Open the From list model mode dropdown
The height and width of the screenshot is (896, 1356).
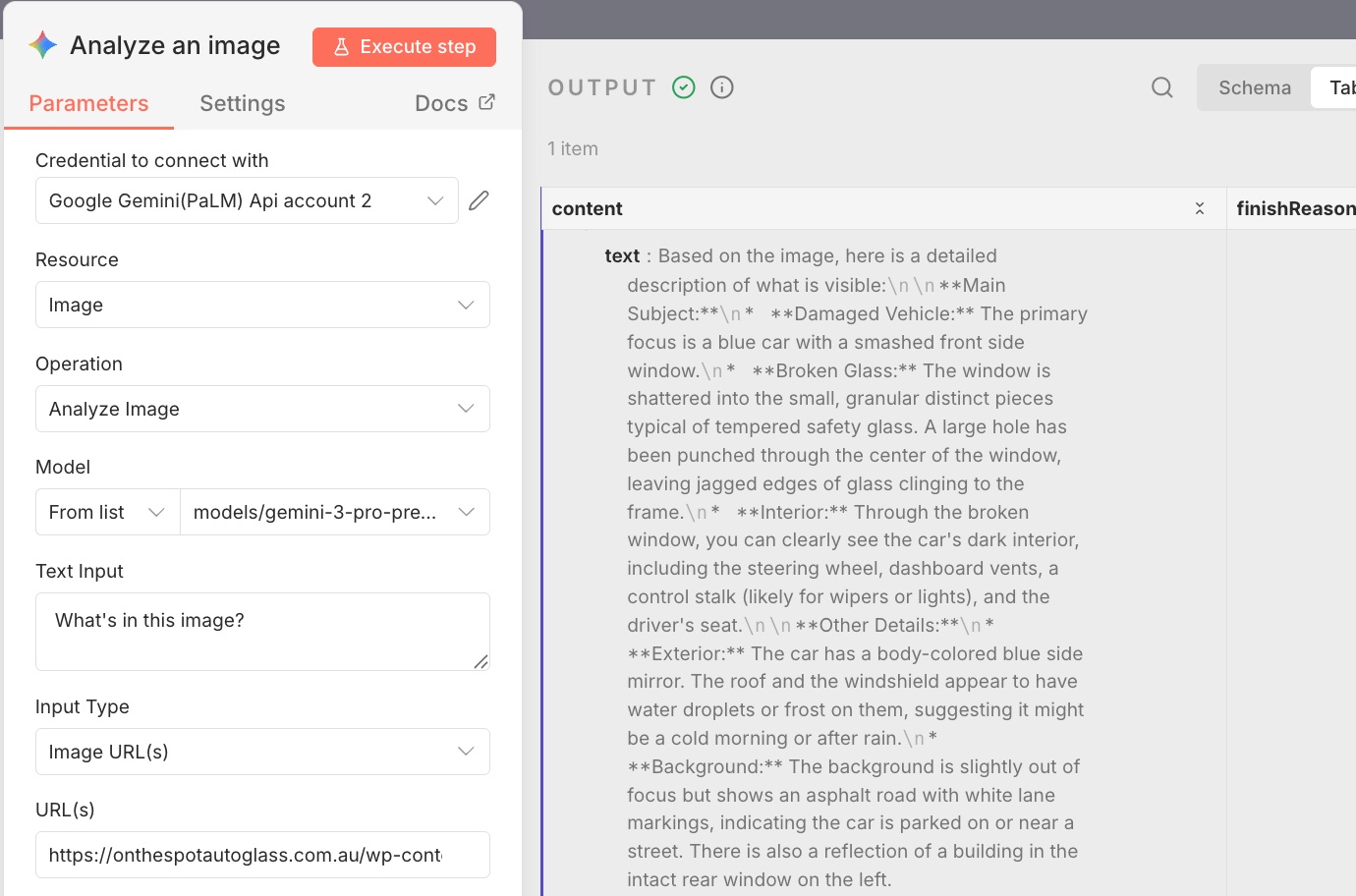(x=107, y=512)
